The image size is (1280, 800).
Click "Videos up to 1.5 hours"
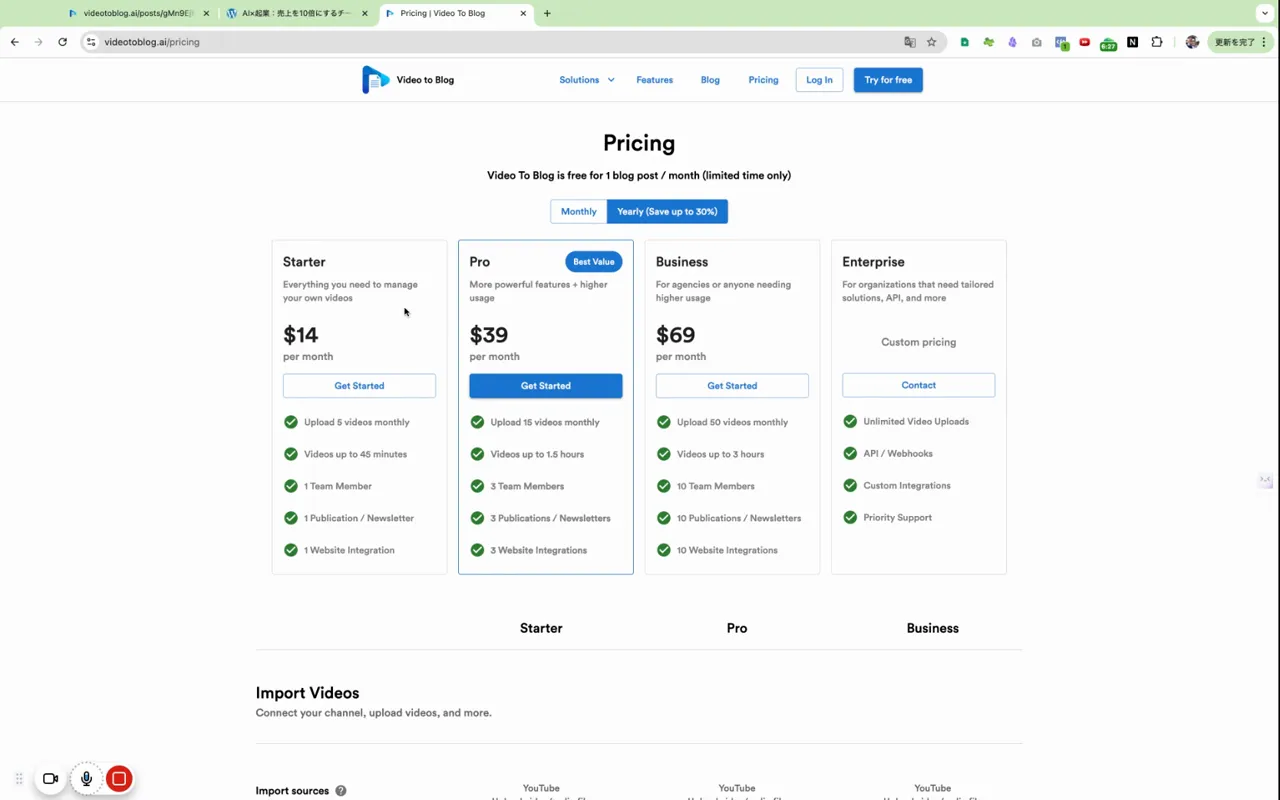[537, 454]
